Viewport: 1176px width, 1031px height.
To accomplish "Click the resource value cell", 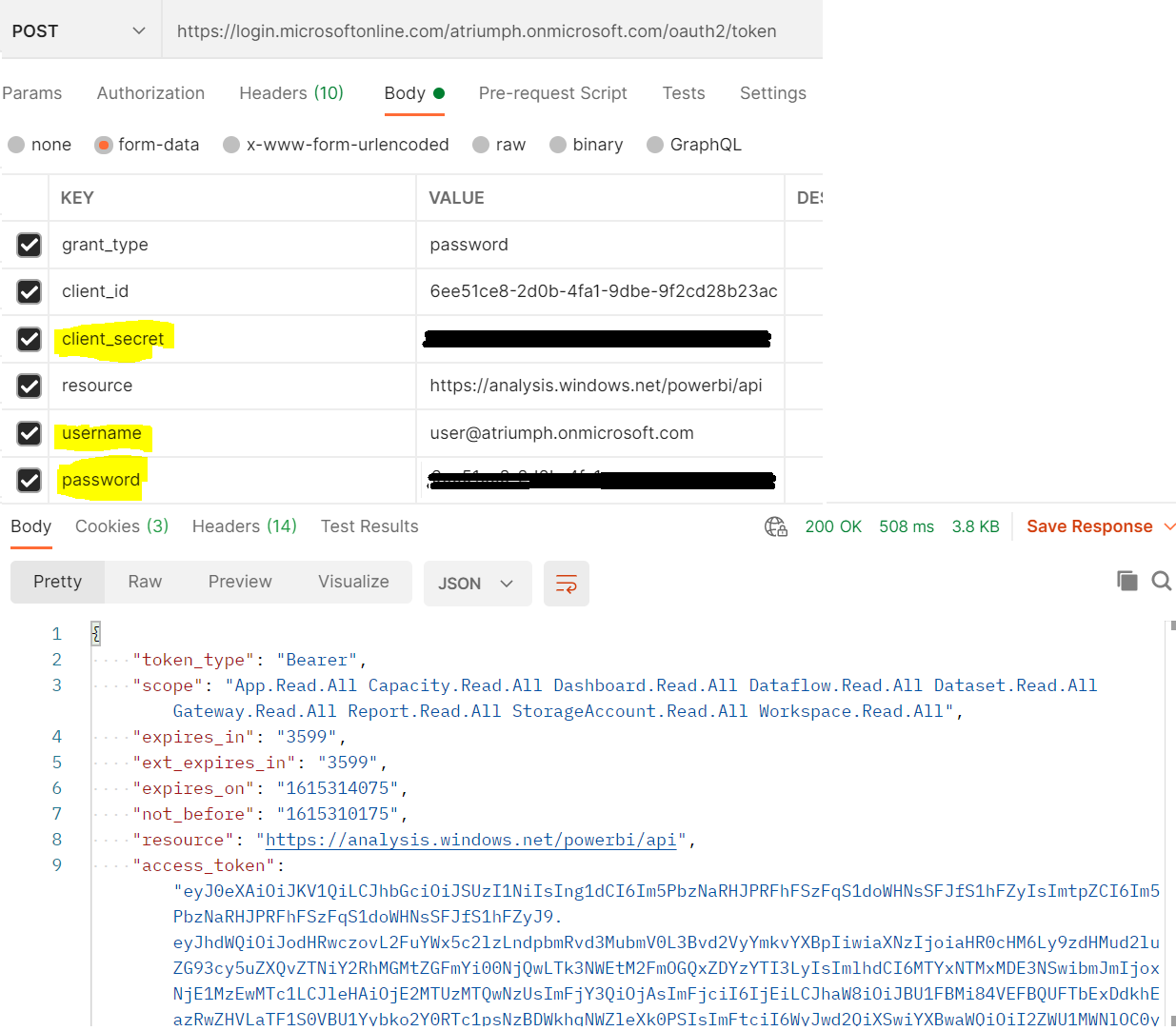I will tap(600, 386).
